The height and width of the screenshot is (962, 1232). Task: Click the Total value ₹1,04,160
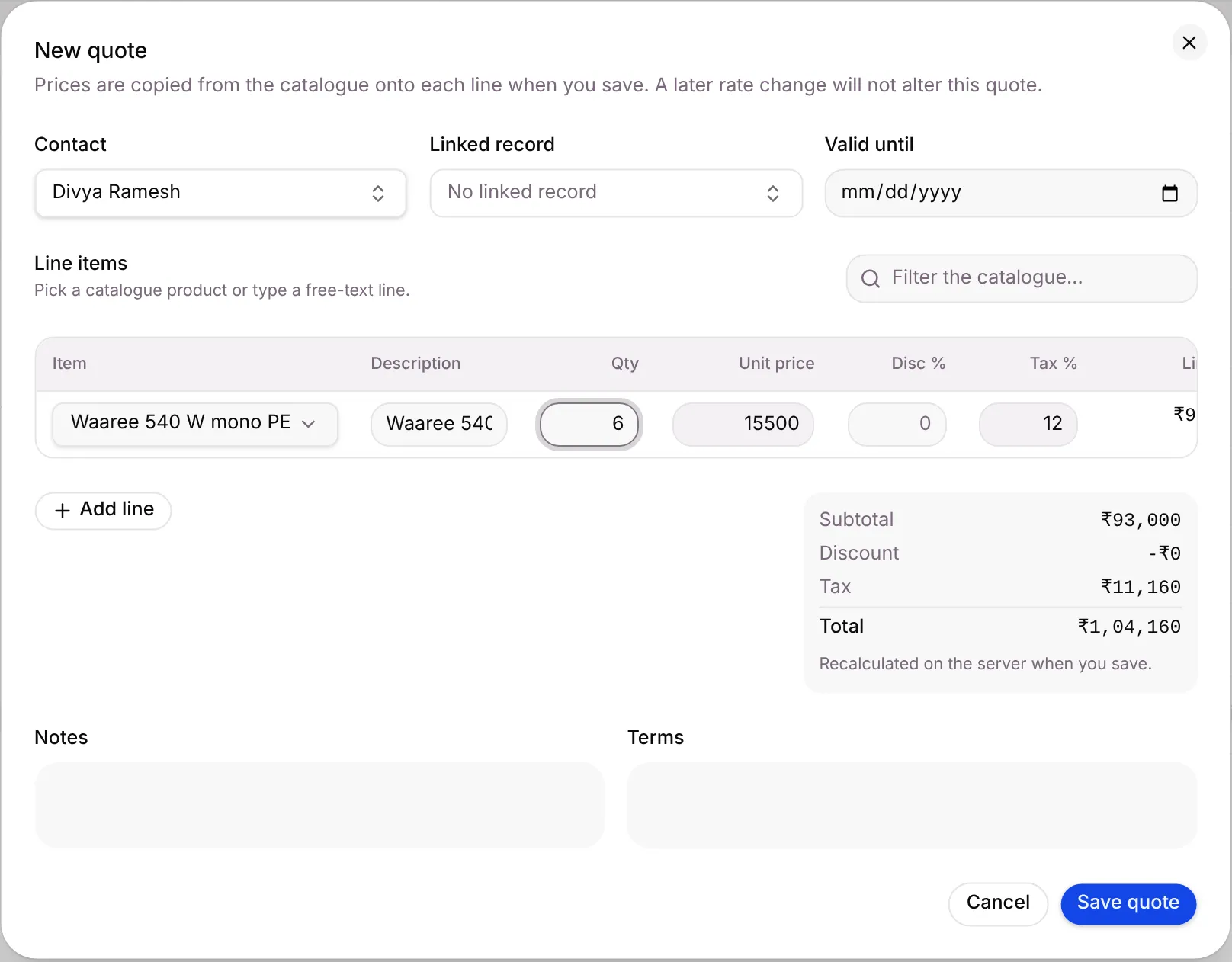tap(1129, 627)
